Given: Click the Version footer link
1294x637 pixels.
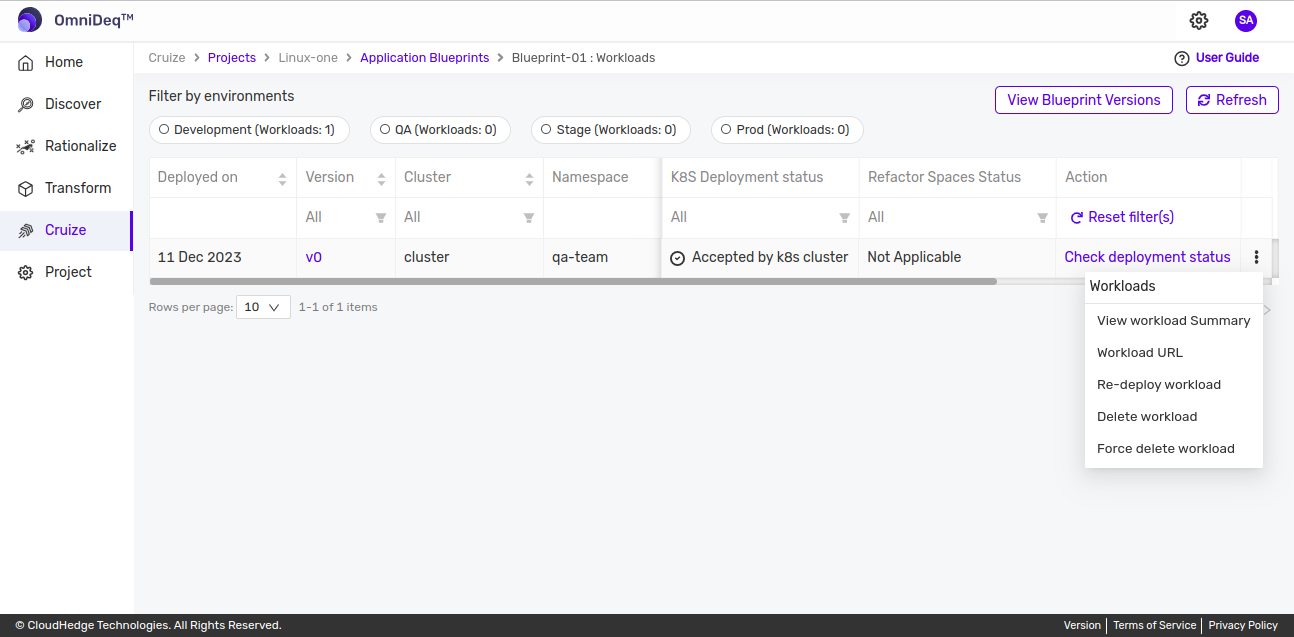Looking at the screenshot, I should (x=1082, y=625).
